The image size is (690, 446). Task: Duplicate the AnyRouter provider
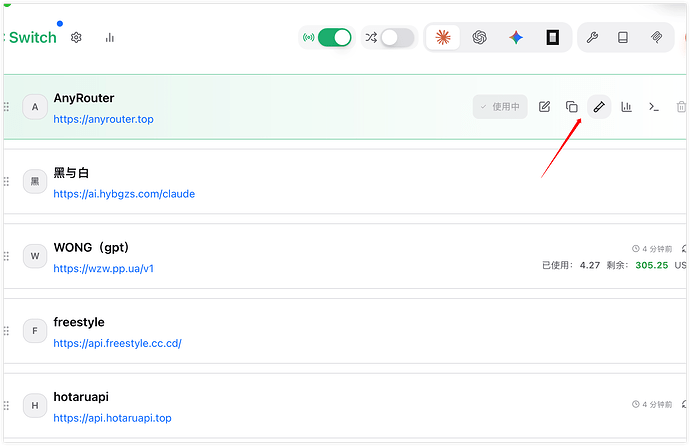coord(572,106)
